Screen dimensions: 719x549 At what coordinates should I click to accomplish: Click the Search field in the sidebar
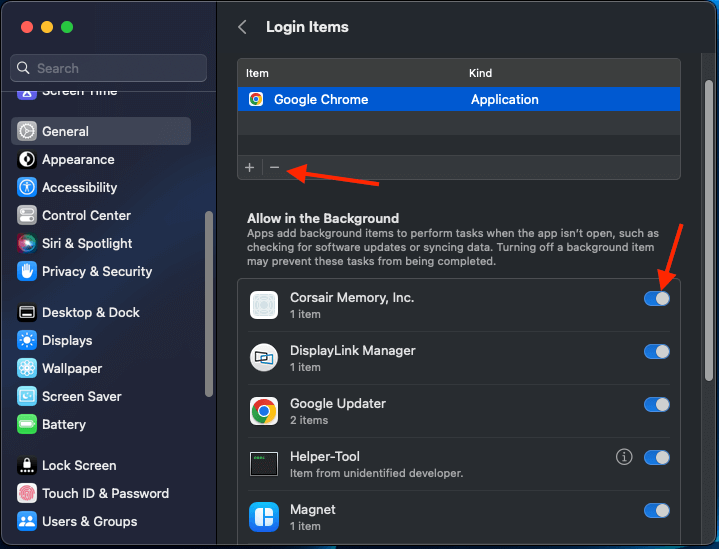coord(108,68)
